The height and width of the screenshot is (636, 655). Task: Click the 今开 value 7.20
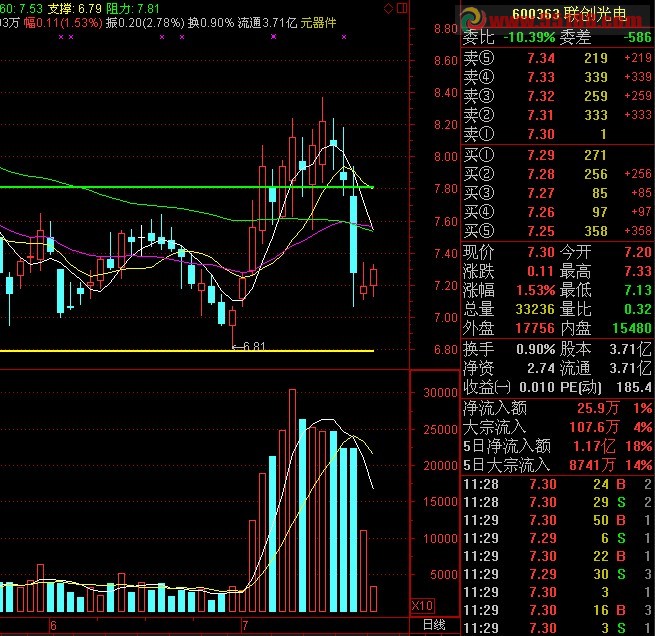[x=638, y=252]
